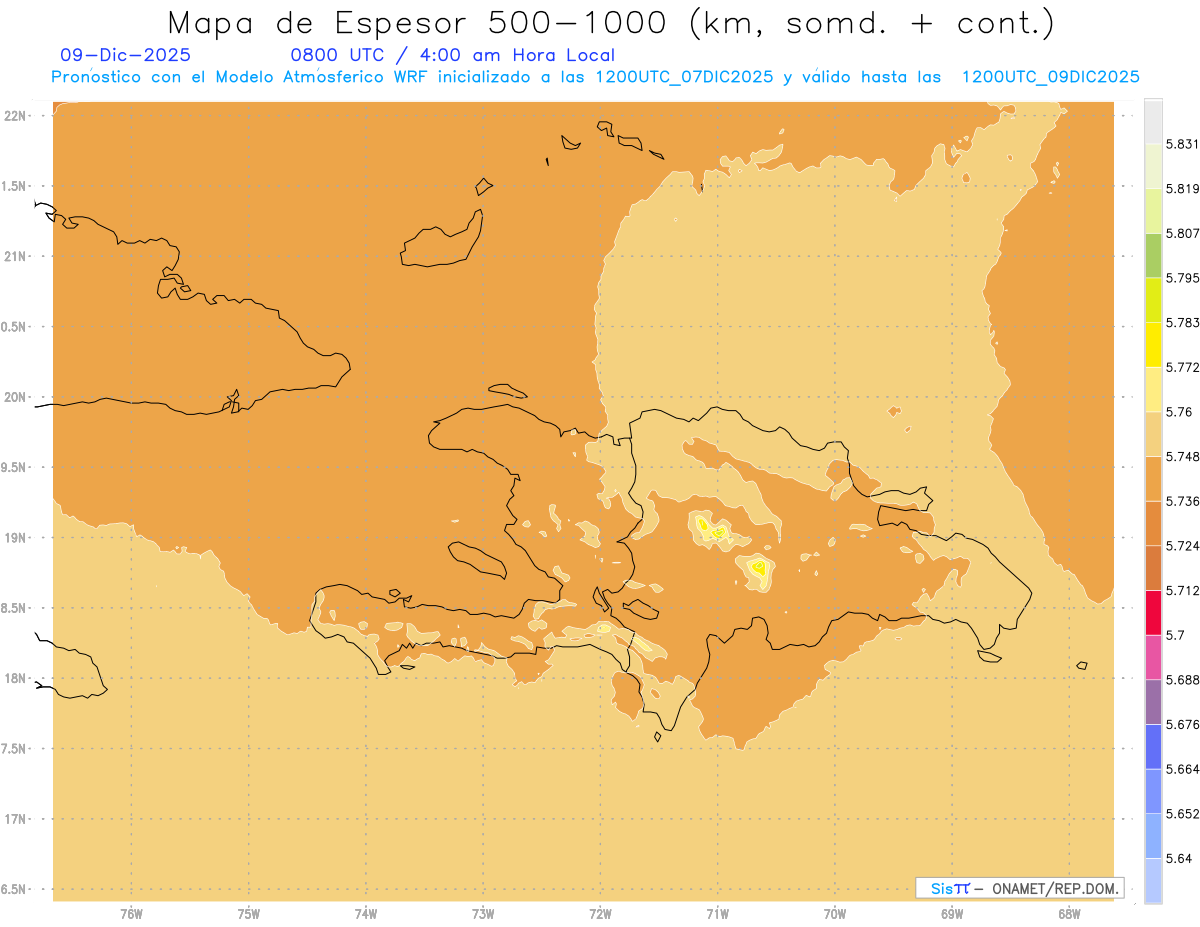The image size is (1200, 927).
Task: Select the date label '09-Dic-2025'
Action: click(x=125, y=56)
